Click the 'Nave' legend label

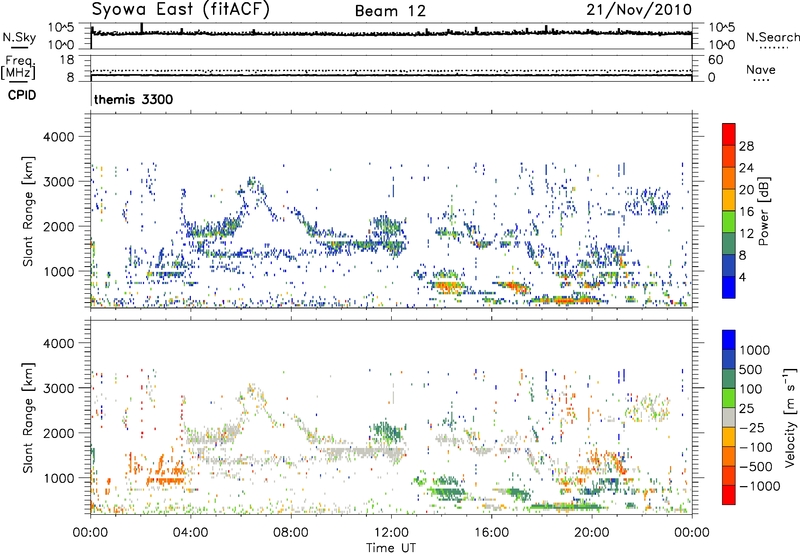point(761,69)
